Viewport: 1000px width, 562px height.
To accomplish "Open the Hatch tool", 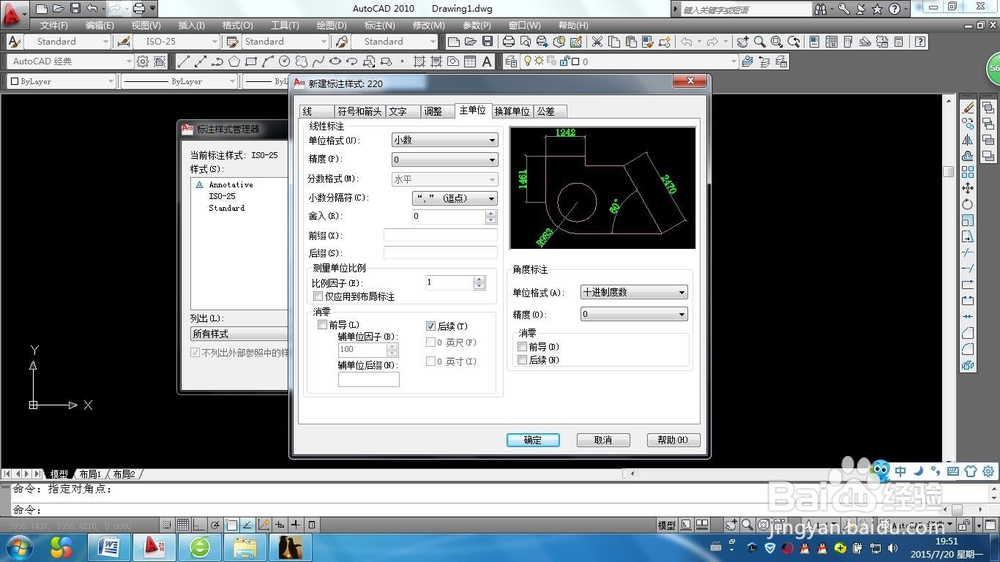I will click(x=419, y=61).
